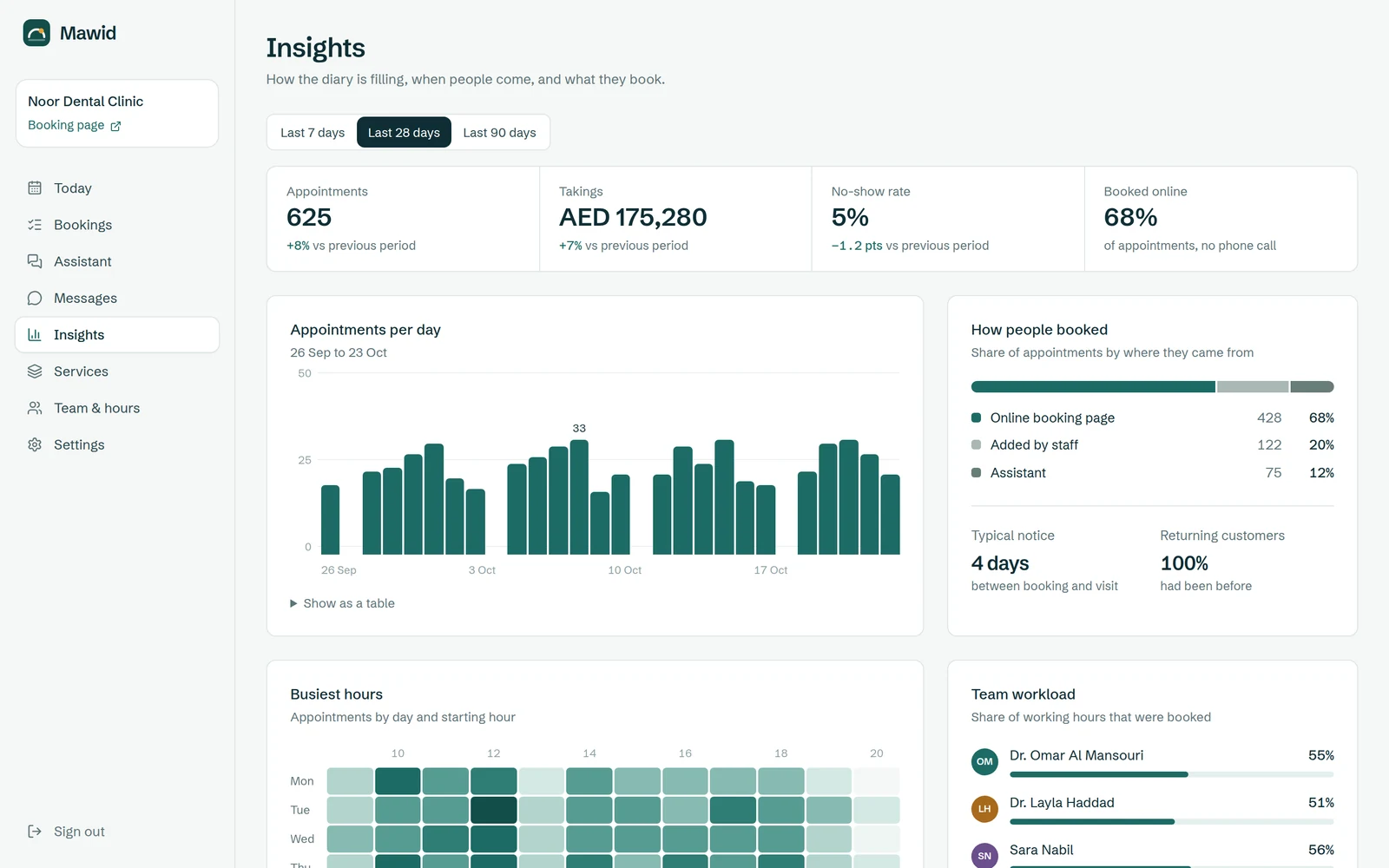Click the LH avatar for Dr. Layla
The width and height of the screenshot is (1389, 868).
click(984, 809)
